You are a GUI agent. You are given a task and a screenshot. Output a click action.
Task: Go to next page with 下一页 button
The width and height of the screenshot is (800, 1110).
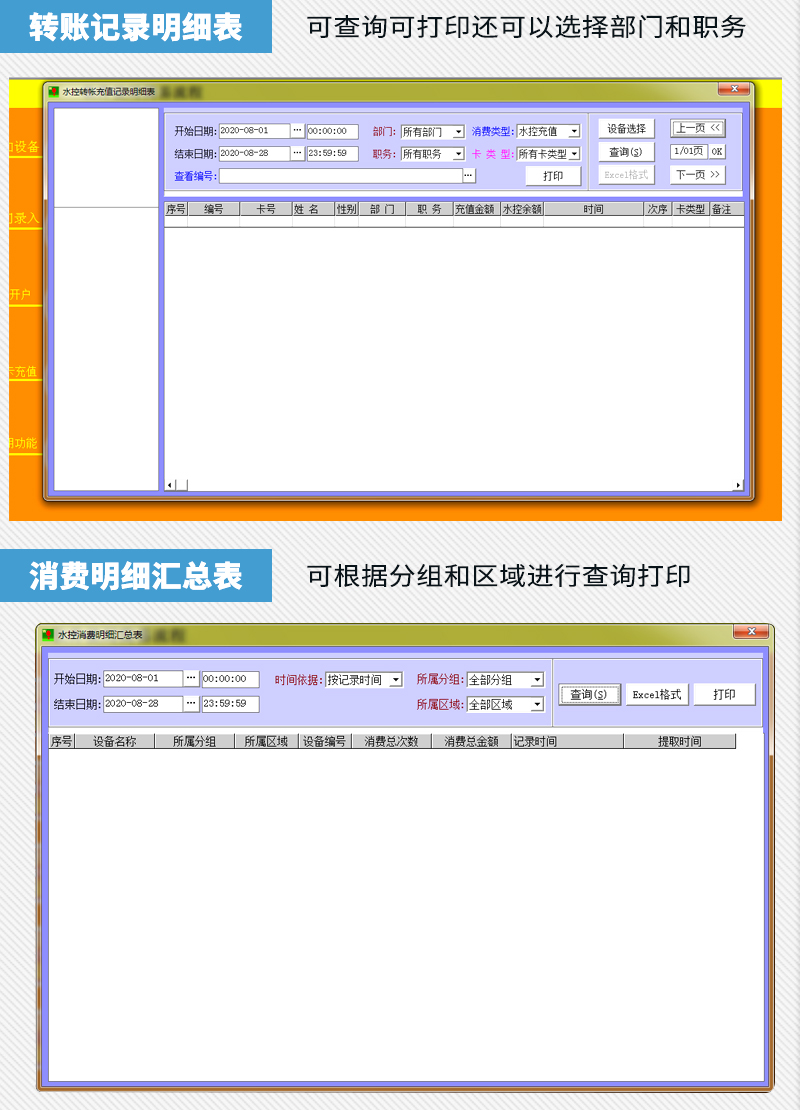pyautogui.click(x=697, y=175)
